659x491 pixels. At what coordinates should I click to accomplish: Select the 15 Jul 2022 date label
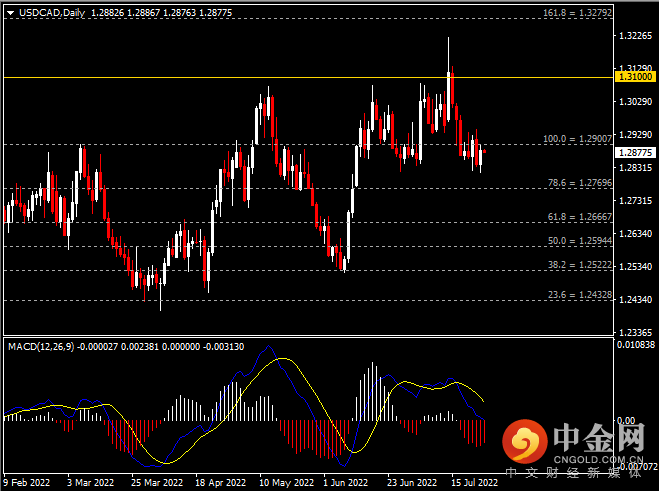[x=474, y=482]
